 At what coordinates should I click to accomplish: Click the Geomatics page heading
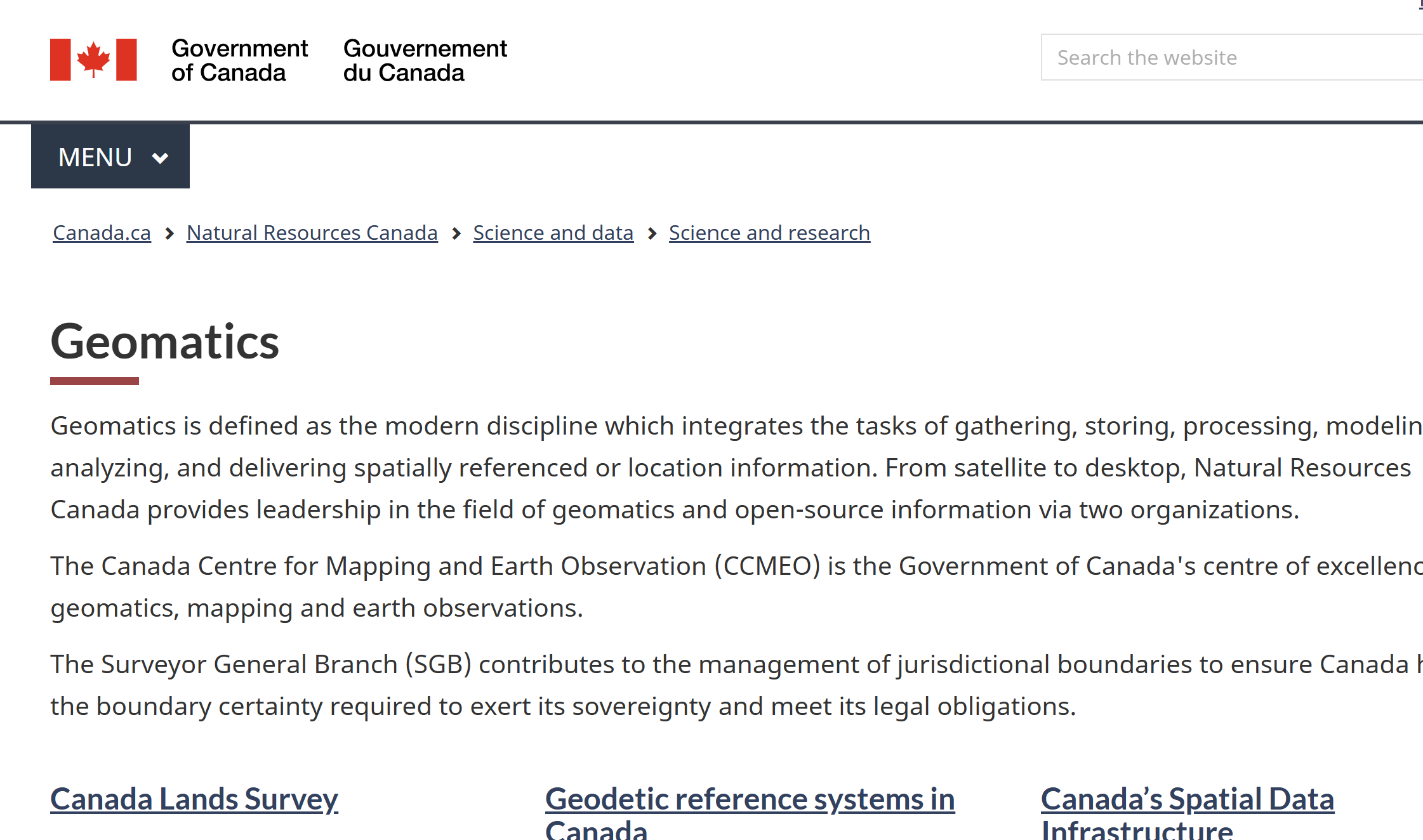click(x=165, y=342)
